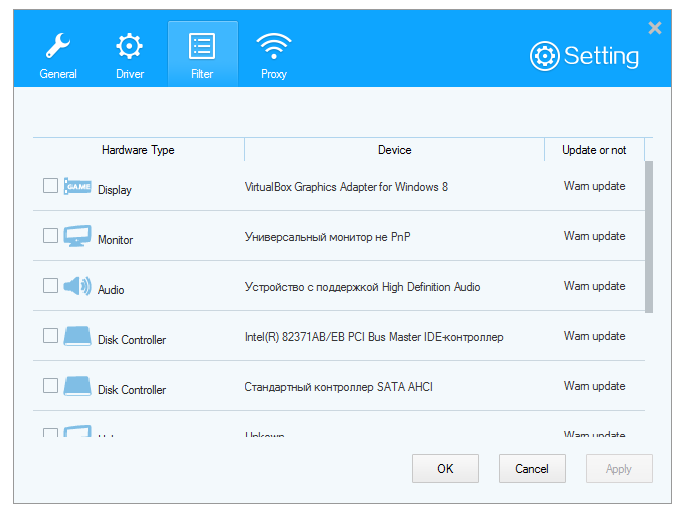Viewport: 683px width, 519px height.
Task: Click the IDE Disk Controller icon
Action: click(77, 337)
